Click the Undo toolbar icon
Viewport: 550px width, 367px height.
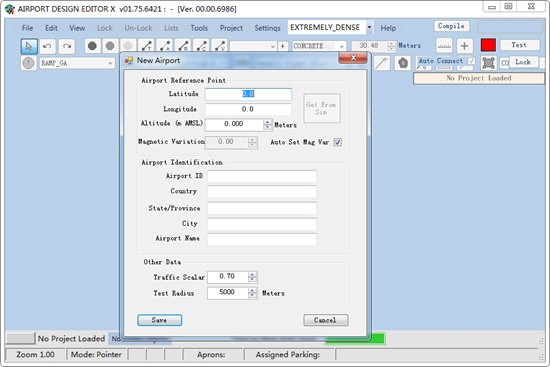pos(47,46)
